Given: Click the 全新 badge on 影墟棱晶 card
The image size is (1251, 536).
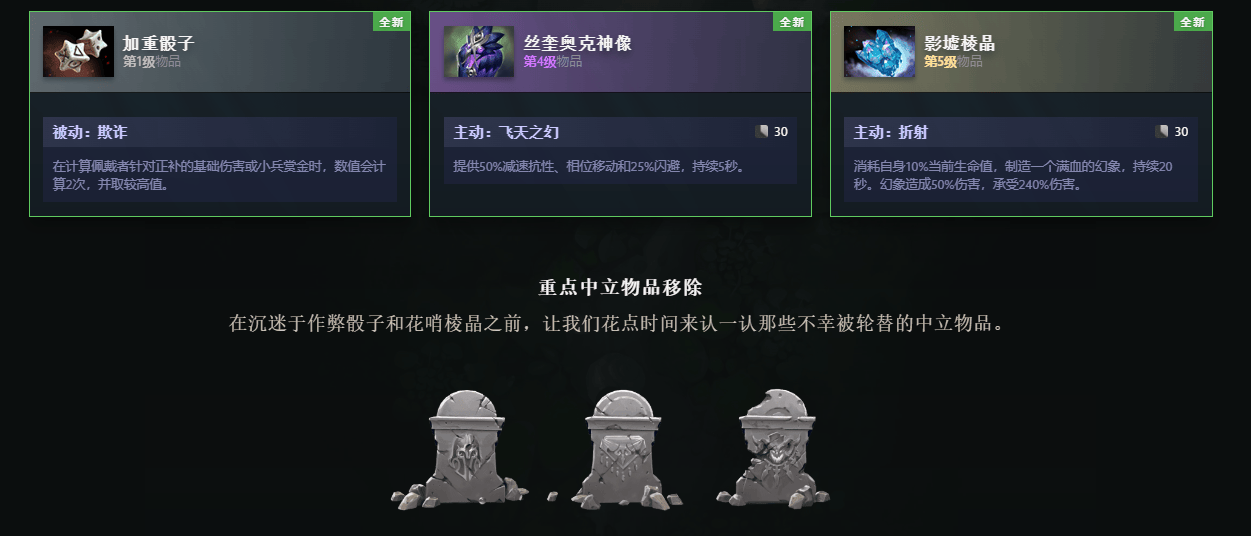Looking at the screenshot, I should coord(1192,22).
